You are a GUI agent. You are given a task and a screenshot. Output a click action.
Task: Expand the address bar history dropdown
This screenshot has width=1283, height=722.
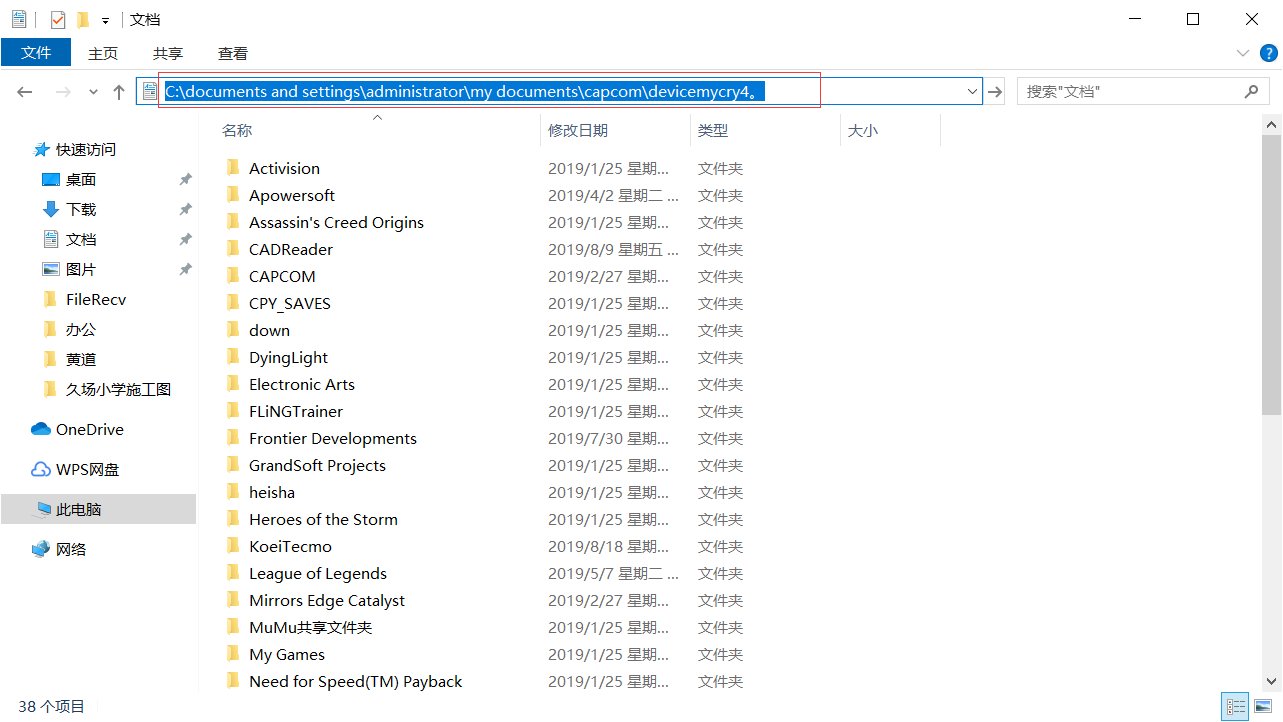972,92
